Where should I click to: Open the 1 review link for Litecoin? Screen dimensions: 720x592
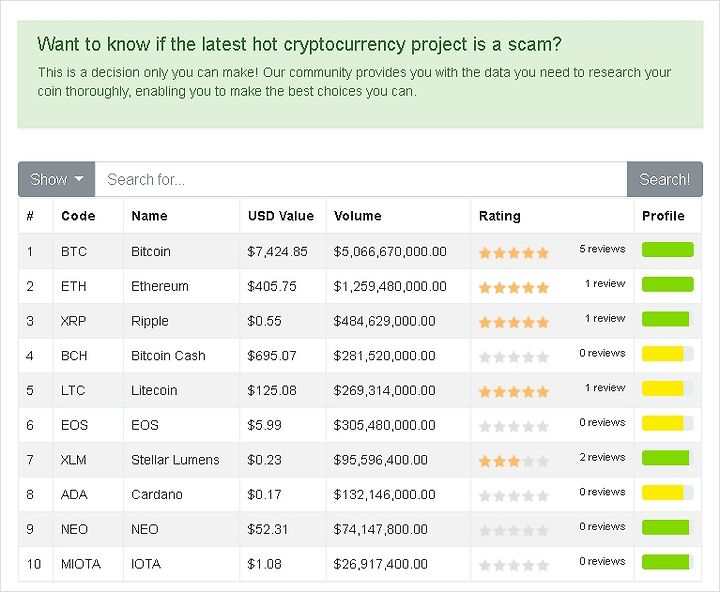click(x=605, y=388)
